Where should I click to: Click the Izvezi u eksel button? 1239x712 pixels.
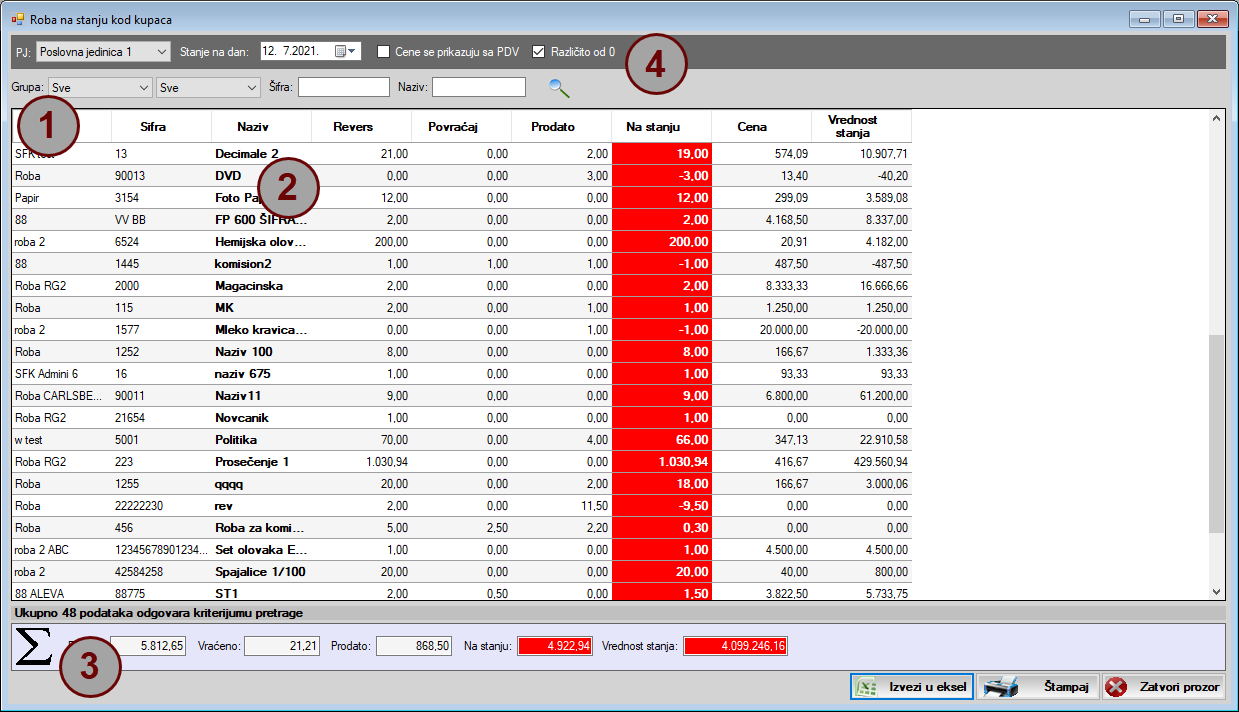(911, 687)
